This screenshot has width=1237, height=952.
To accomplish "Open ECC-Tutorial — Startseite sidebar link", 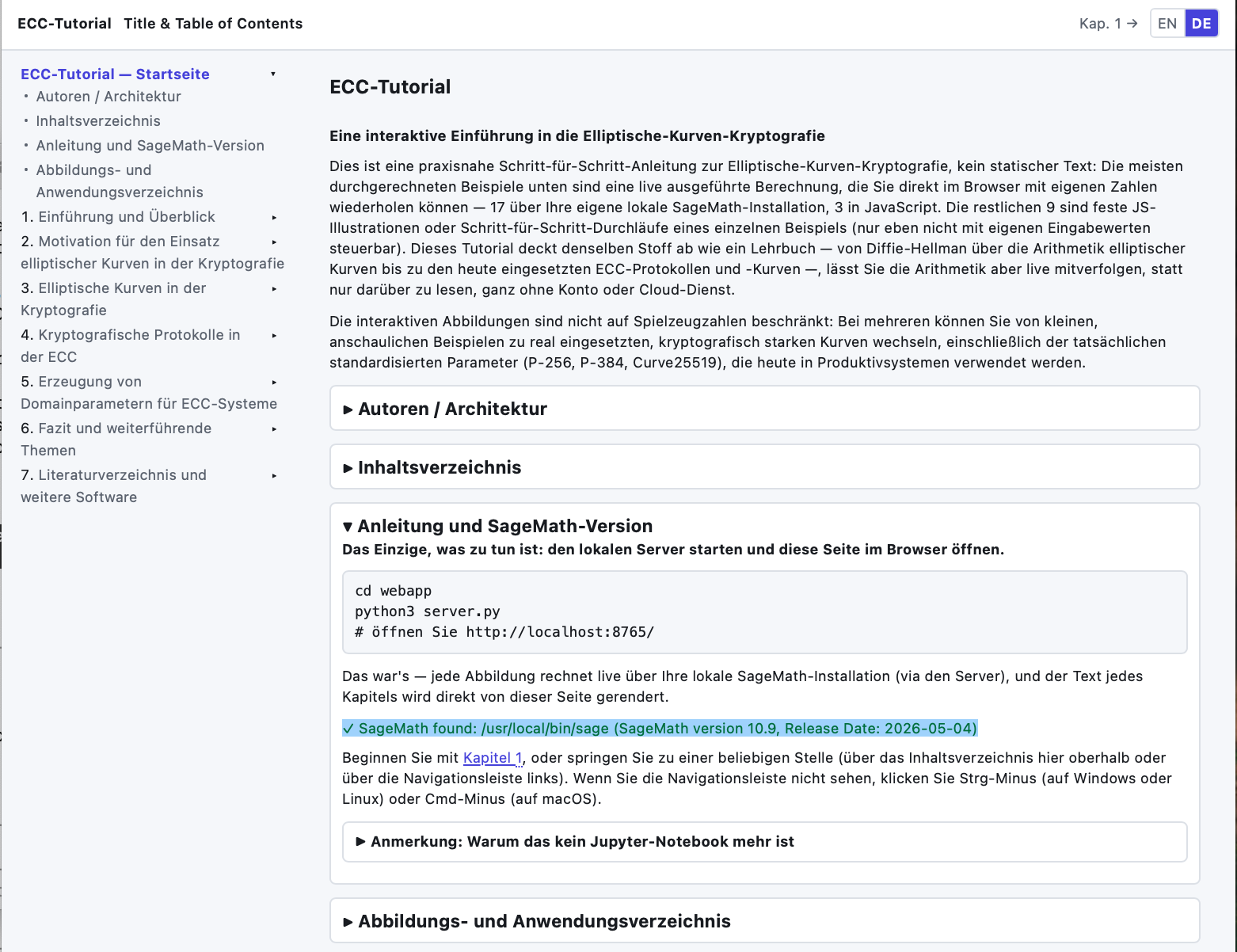I will [x=115, y=74].
